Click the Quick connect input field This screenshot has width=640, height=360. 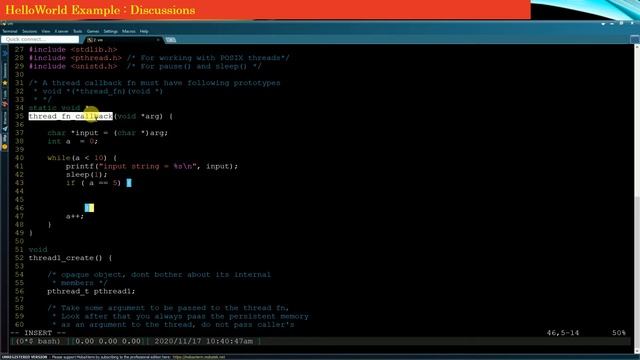click(x=40, y=40)
